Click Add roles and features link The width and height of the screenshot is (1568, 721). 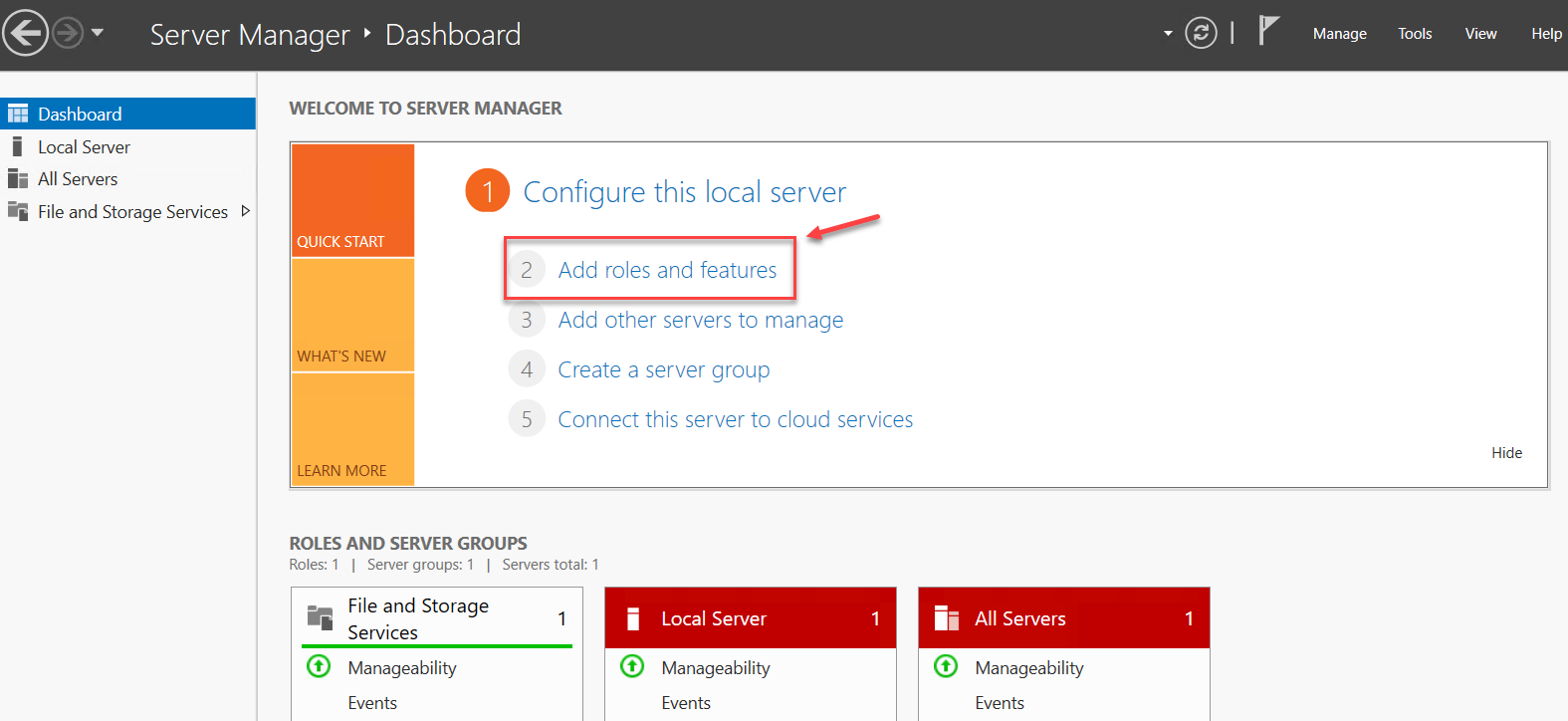(667, 270)
